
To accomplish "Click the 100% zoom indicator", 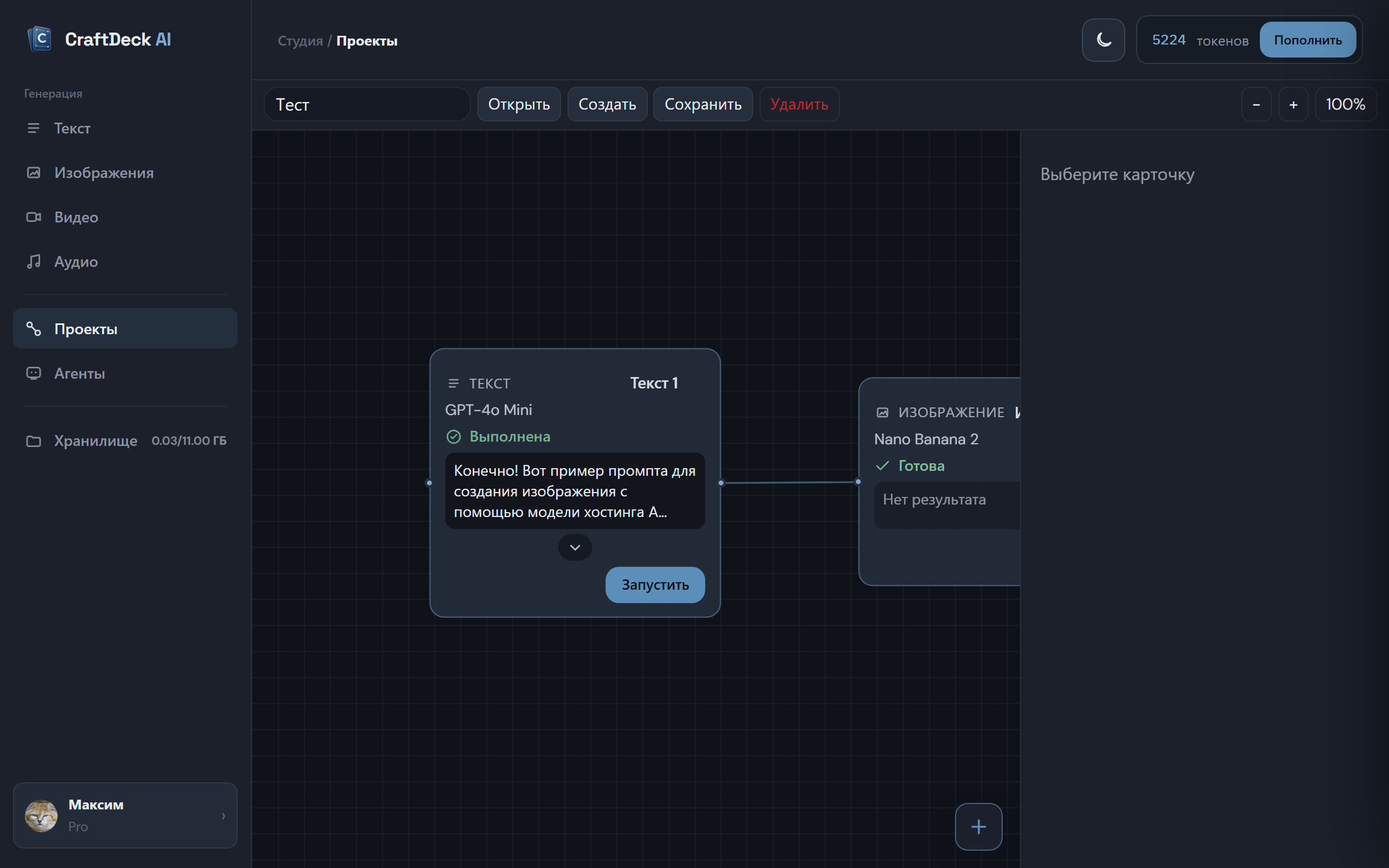I will (x=1346, y=105).
